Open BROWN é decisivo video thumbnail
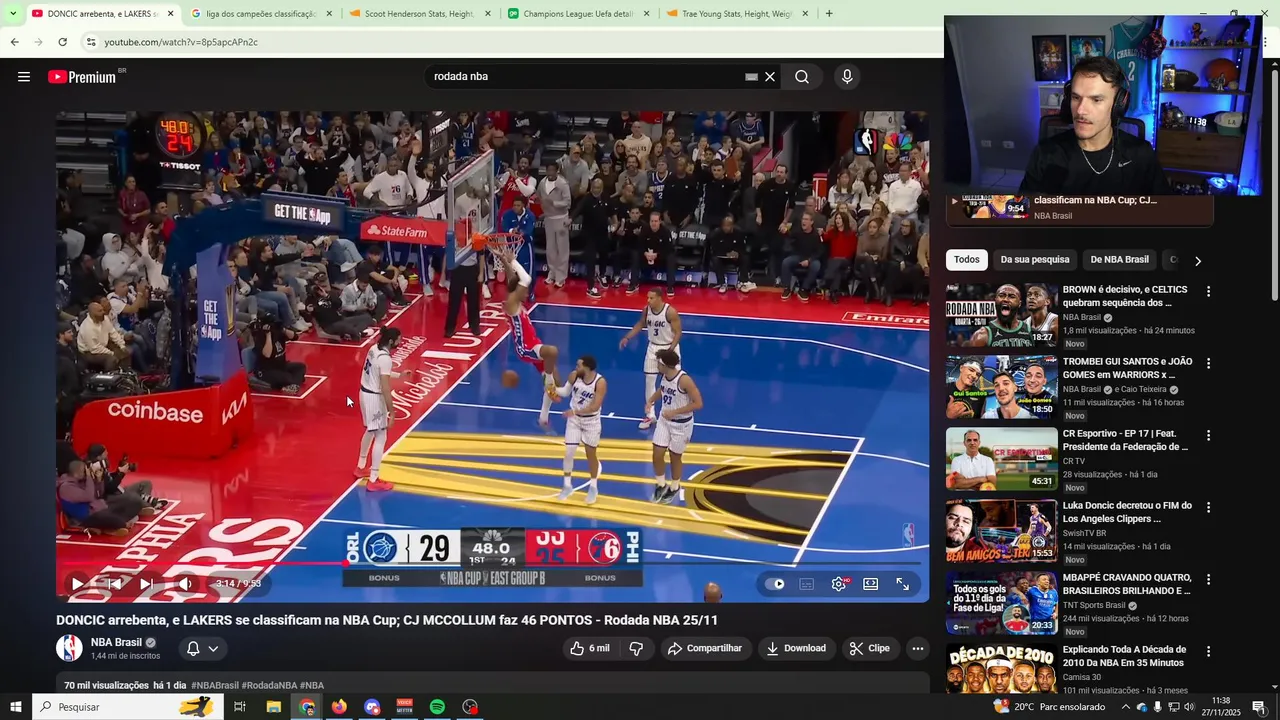 (x=1001, y=315)
